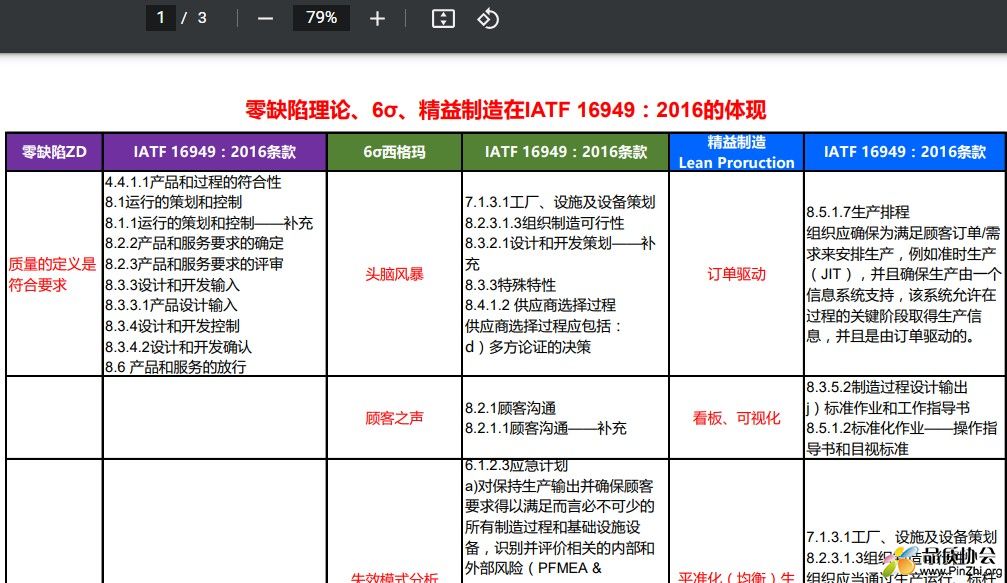Viewport: 1007px width, 583px height.
Task: Select the line 8.2.3.1.3组织制造可行性 beside 头脑风暴
Action: point(545,223)
